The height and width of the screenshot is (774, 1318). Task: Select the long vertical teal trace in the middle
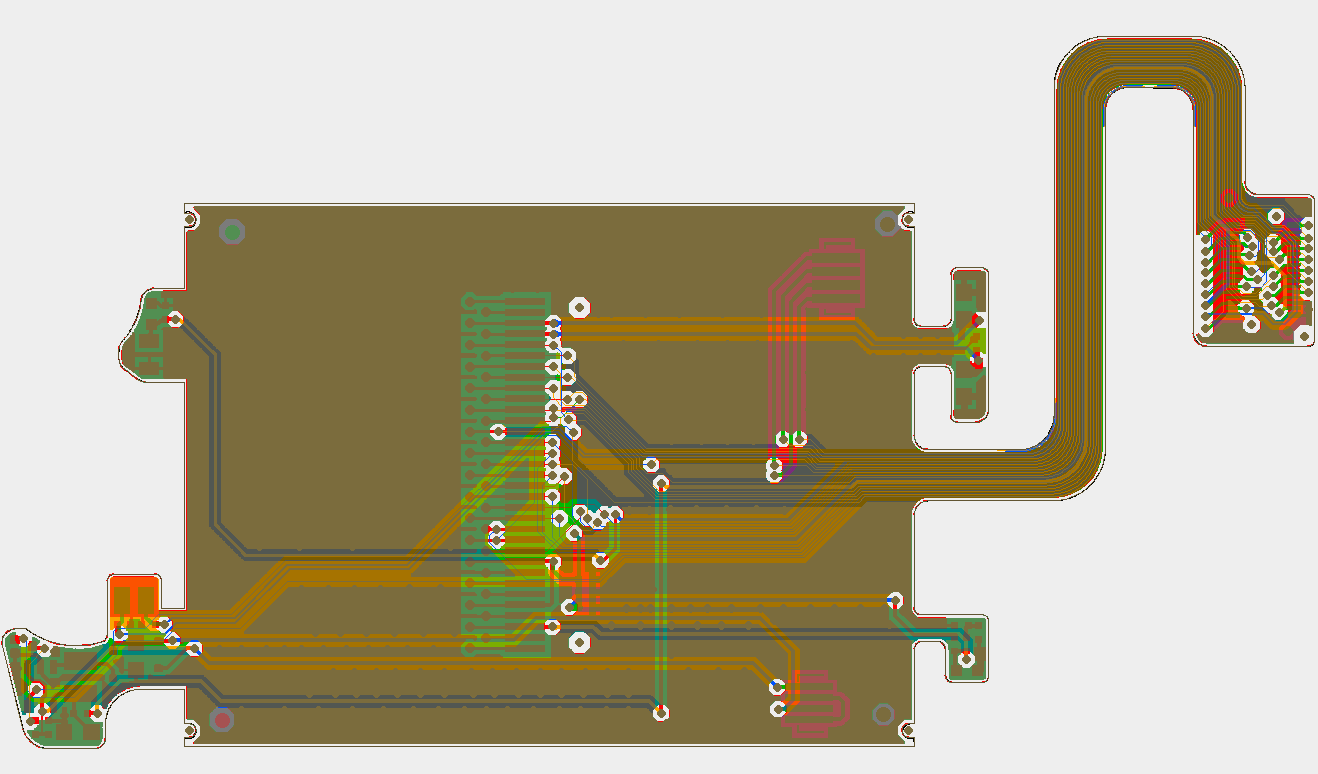(660, 580)
